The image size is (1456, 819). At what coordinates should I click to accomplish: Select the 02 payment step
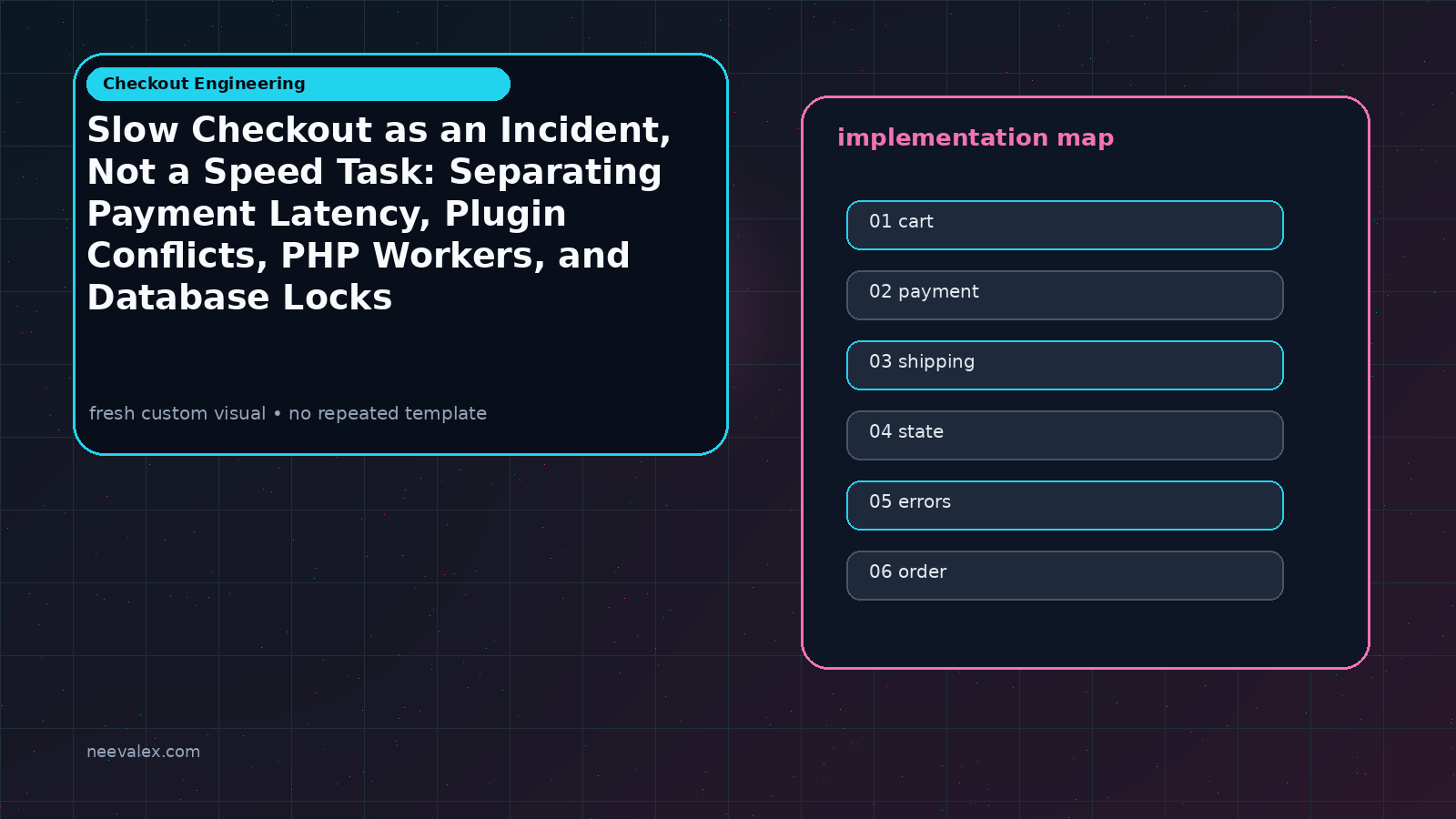coord(1065,295)
